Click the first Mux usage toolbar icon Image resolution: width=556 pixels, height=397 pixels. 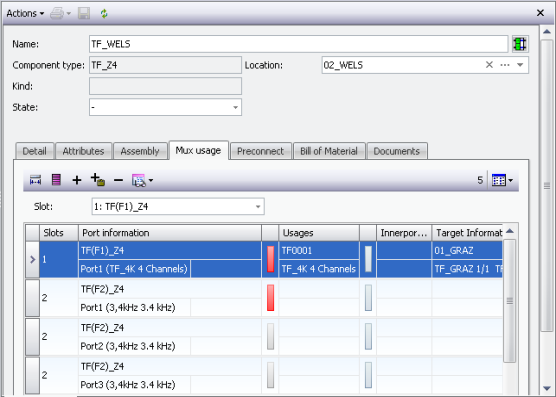(x=35, y=180)
